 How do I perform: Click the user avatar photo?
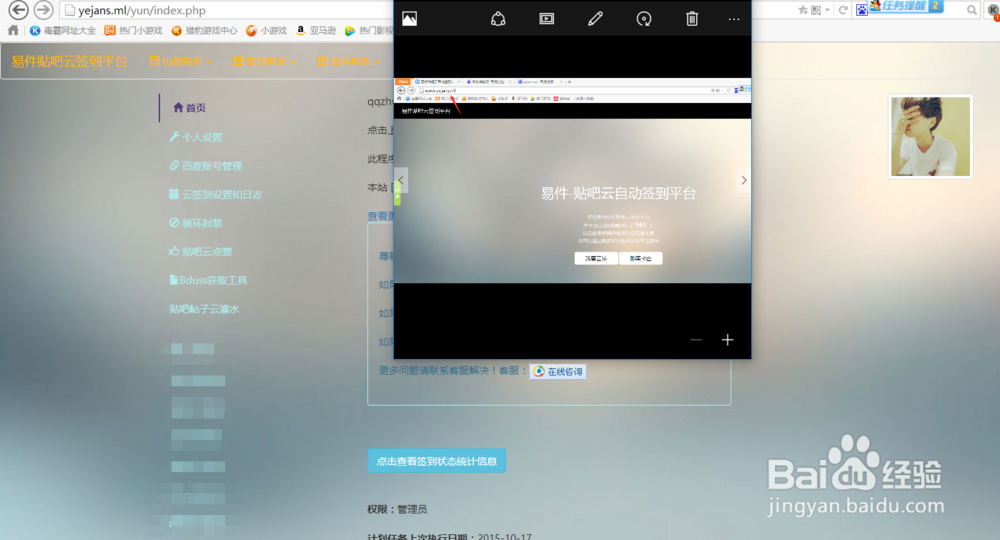[930, 136]
